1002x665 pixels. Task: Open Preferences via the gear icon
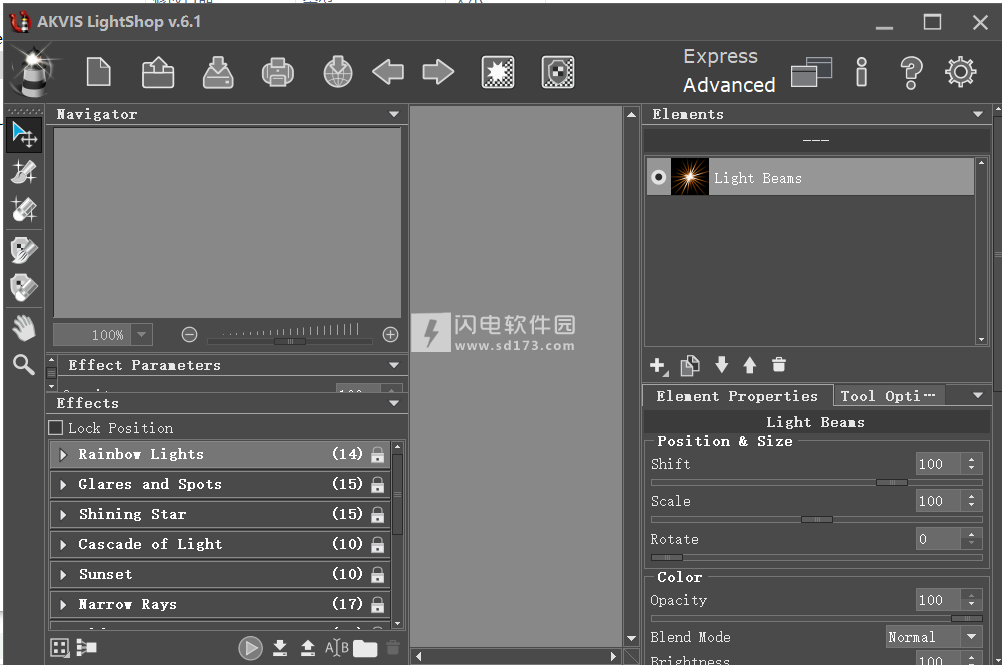(x=960, y=72)
